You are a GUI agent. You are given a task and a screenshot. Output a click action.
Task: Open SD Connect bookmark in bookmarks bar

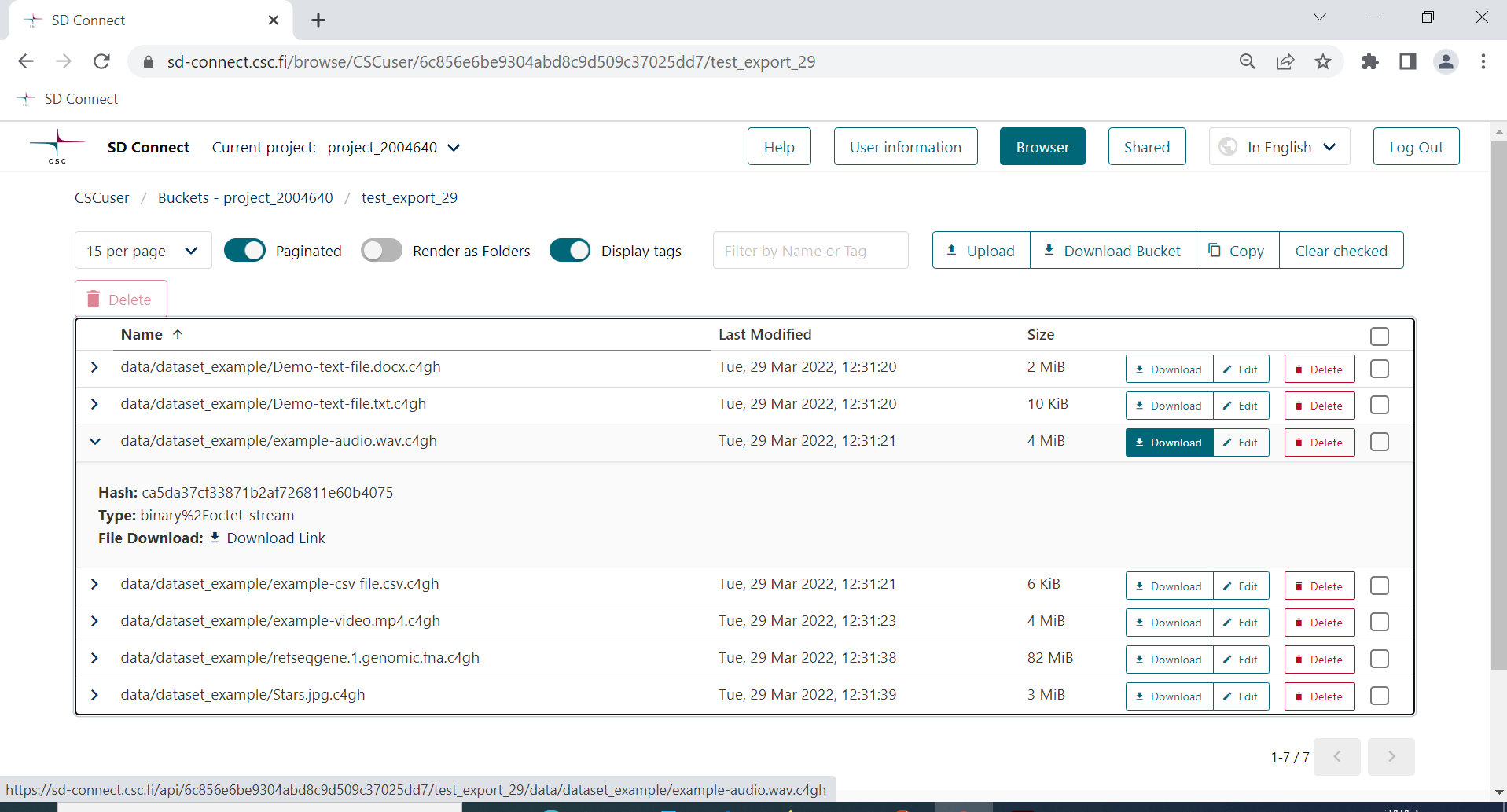point(68,99)
